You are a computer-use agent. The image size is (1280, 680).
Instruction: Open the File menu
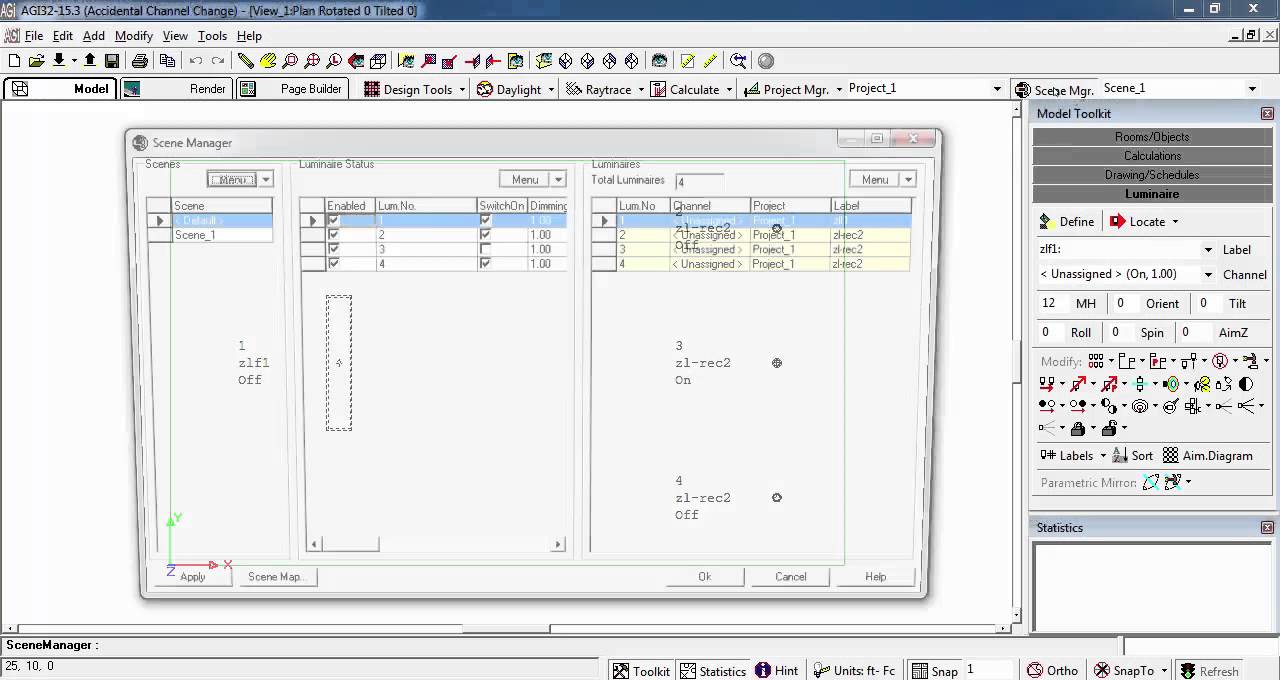[x=34, y=36]
